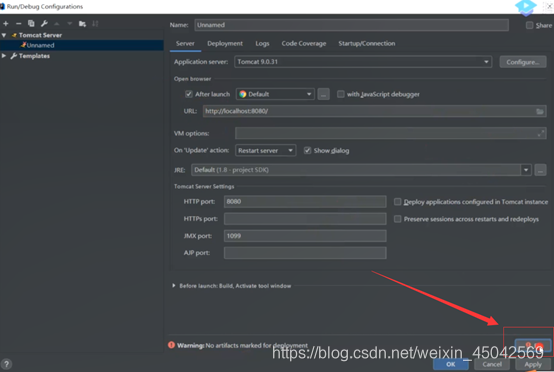
Task: Switch to Logs tab
Action: (262, 43)
